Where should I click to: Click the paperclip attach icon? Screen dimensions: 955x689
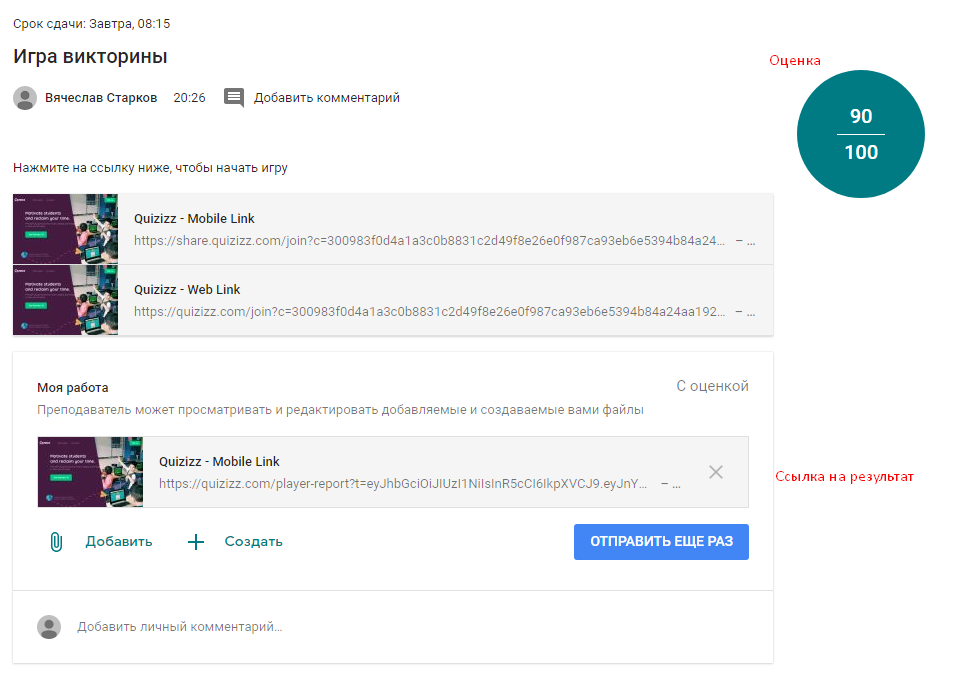tap(56, 542)
